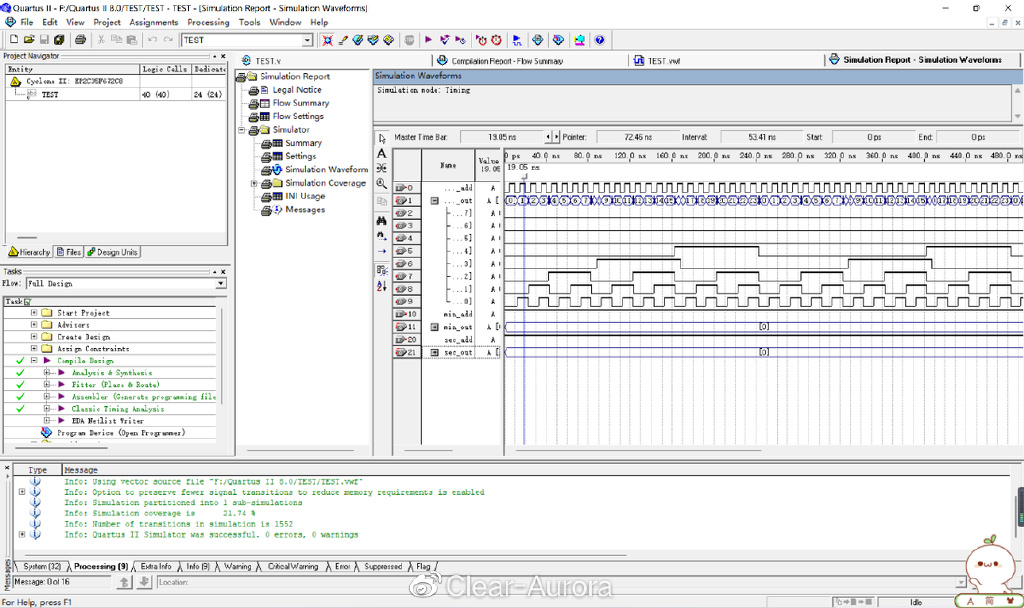Select the Design Units tab
The width and height of the screenshot is (1024, 608).
point(112,252)
